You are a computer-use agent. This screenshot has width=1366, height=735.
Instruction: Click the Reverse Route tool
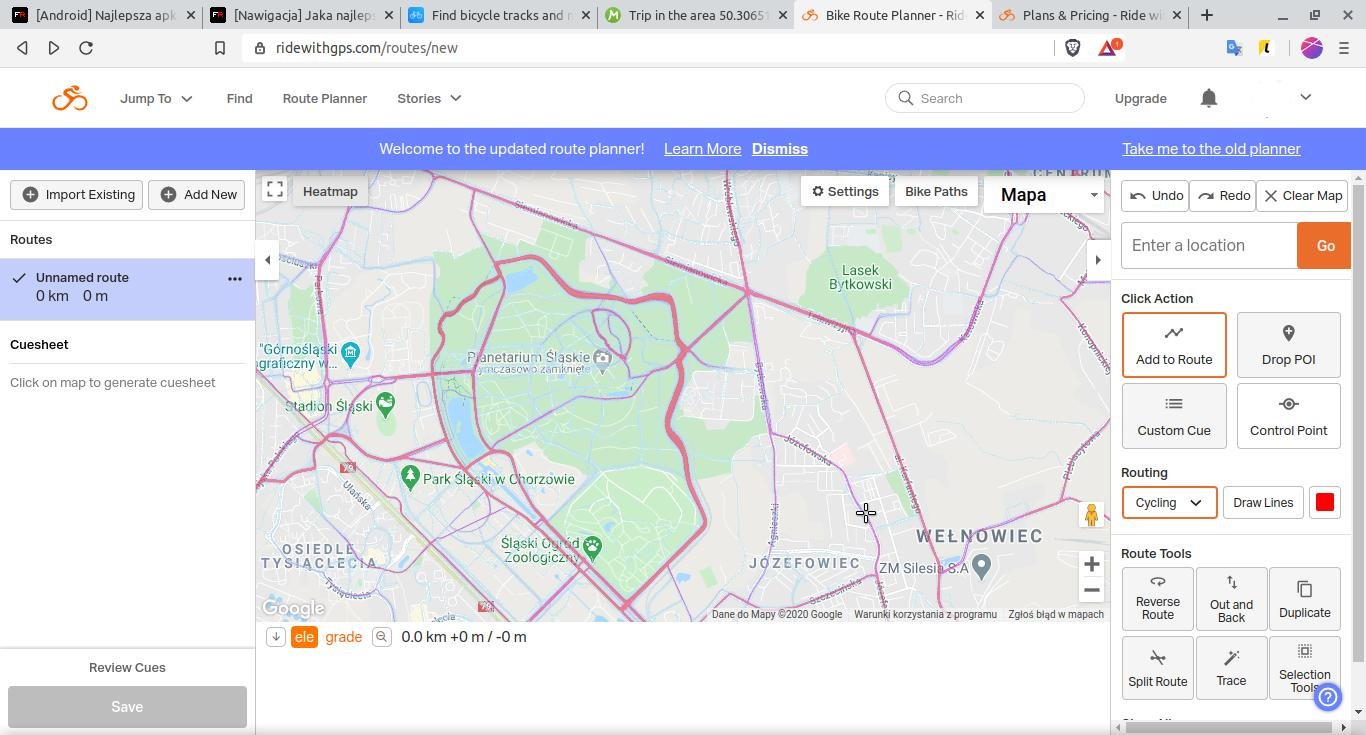[1157, 598]
